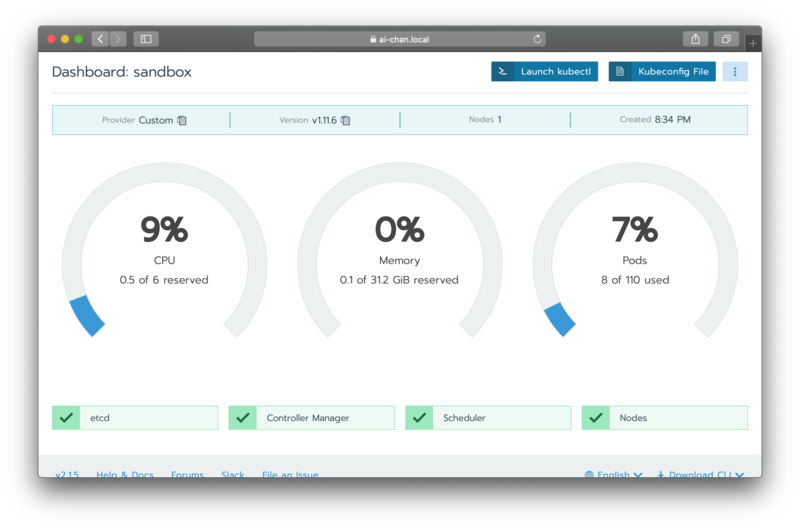The image size is (800, 528).
Task: Expand the English language dropdown
Action: (614, 475)
